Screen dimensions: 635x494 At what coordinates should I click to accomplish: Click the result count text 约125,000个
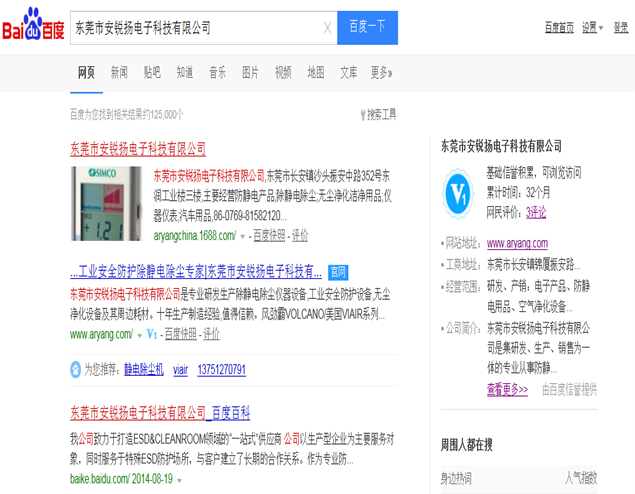click(164, 115)
